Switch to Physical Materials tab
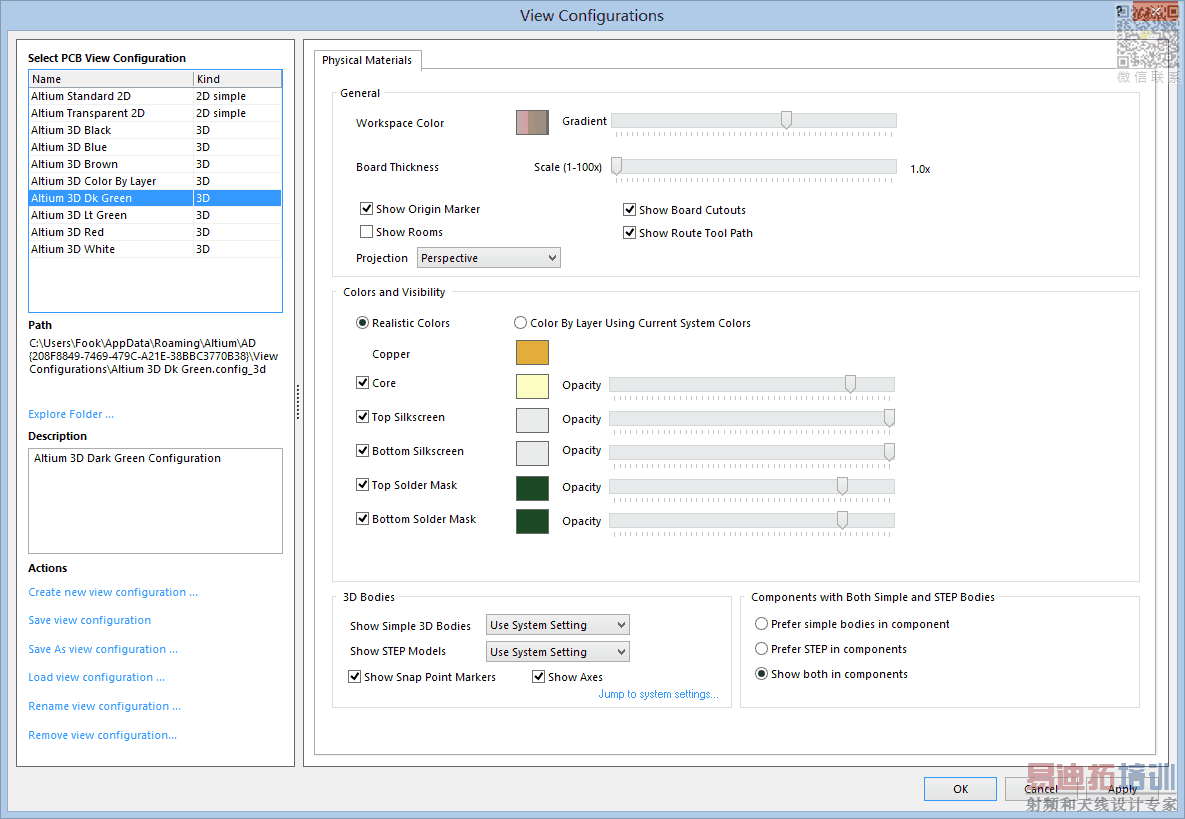 (x=367, y=60)
